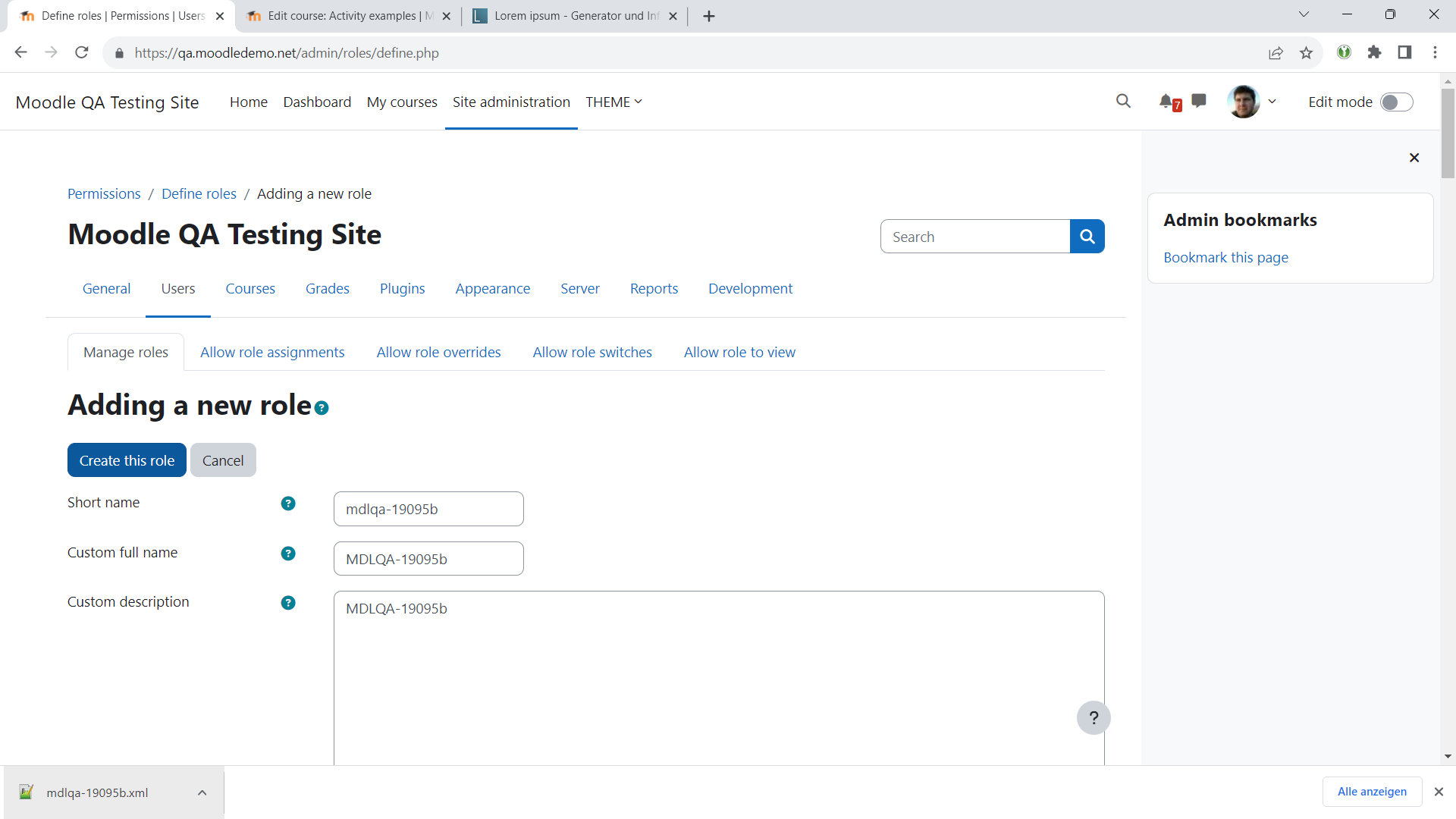Select the Users admin tab
Image resolution: width=1456 pixels, height=819 pixels.
[x=178, y=289]
